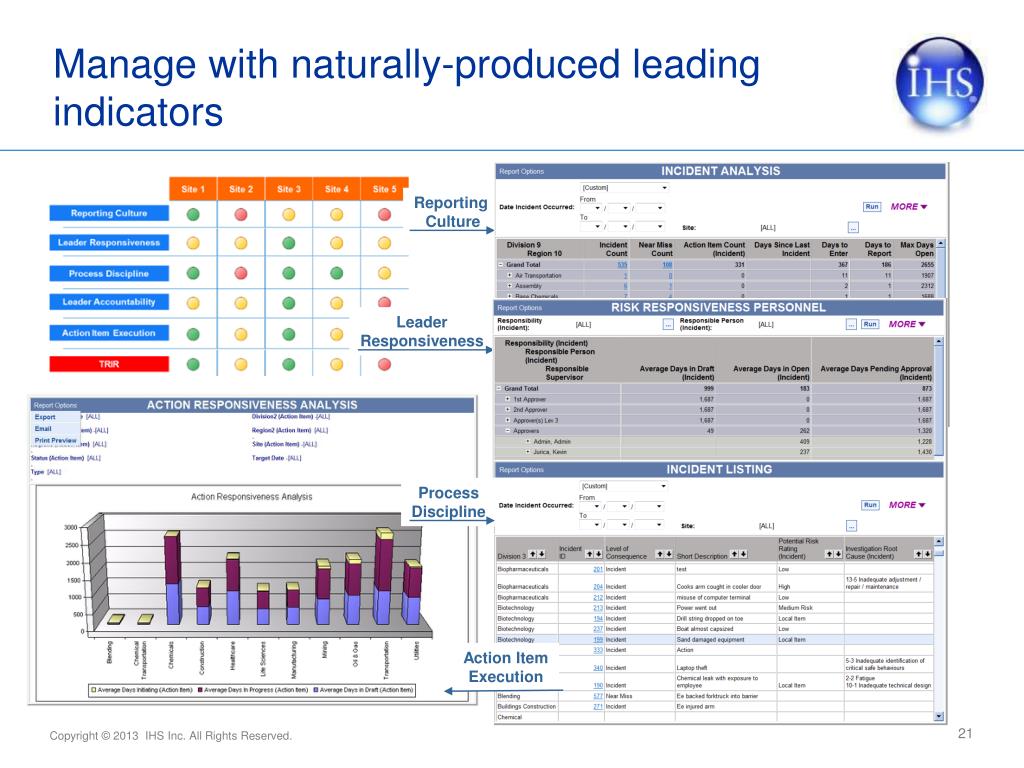Sort Division 3 column descending
This screenshot has height=768, width=1024.
541,554
